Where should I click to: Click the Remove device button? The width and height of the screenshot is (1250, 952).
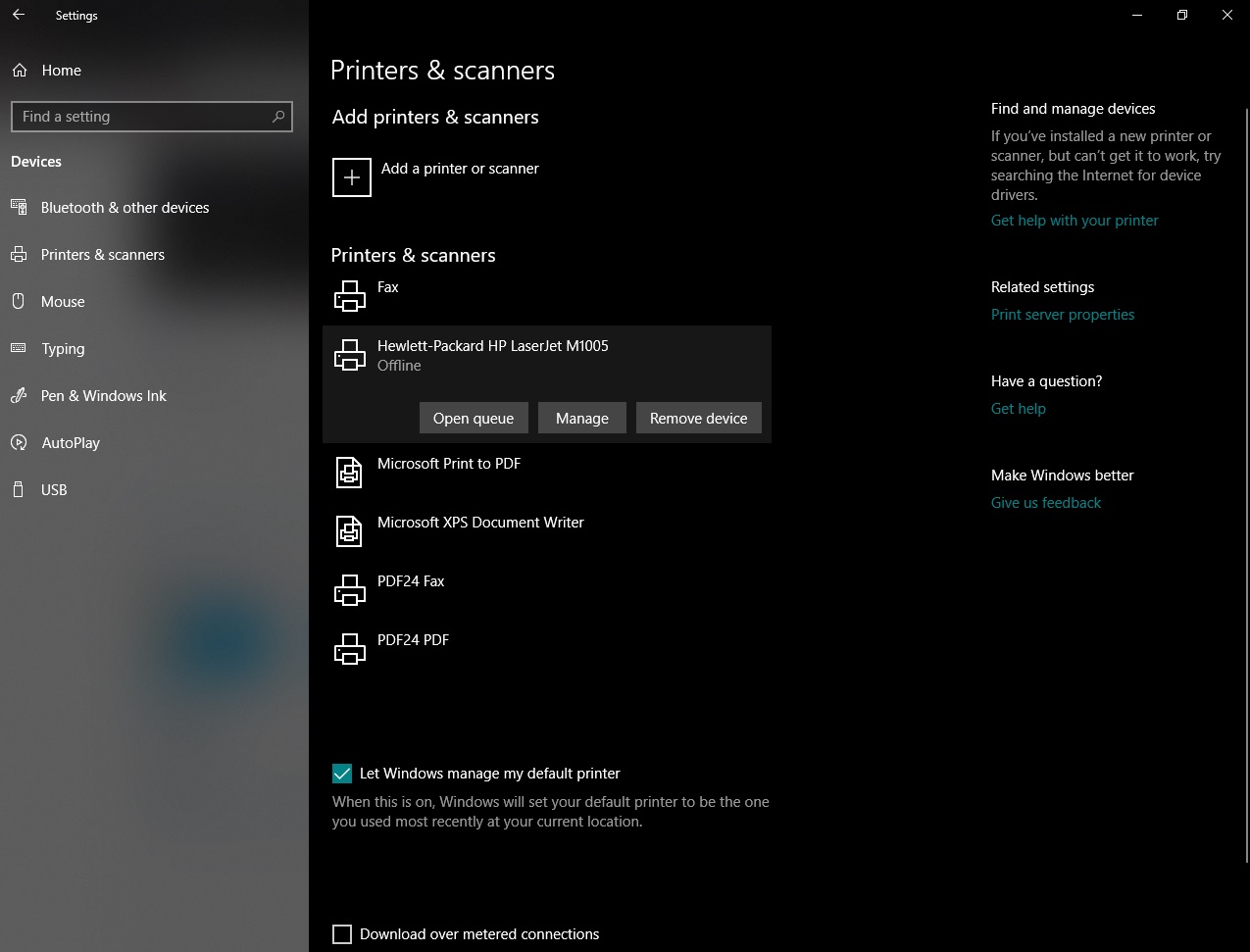tap(698, 419)
